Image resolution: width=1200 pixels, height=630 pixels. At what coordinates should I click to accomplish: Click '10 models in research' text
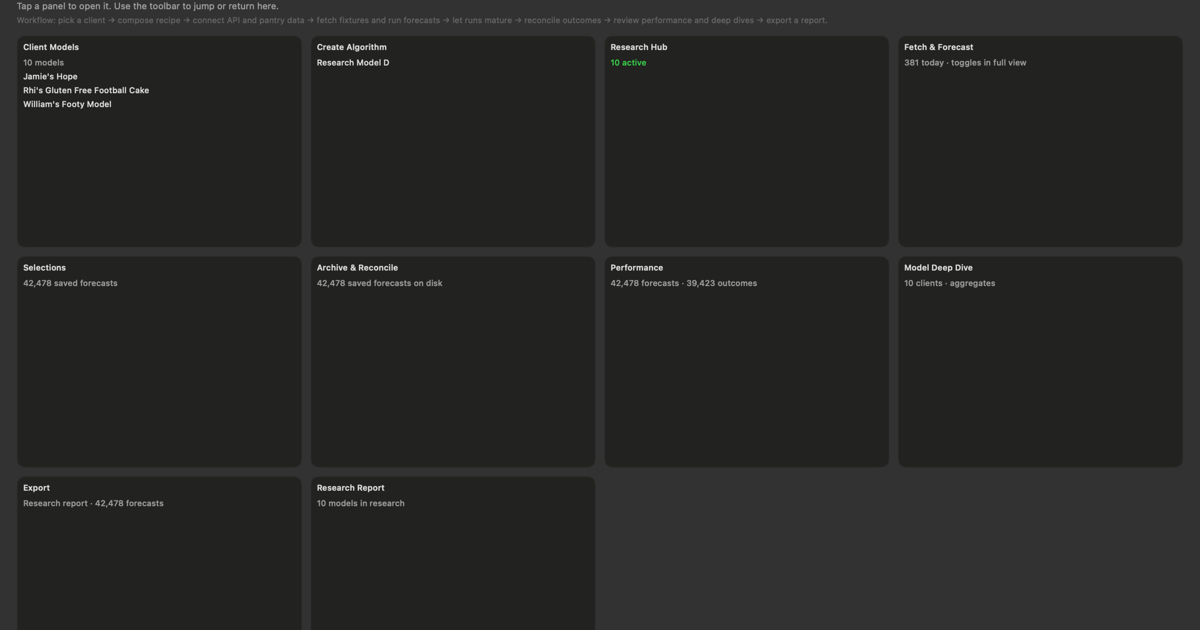click(361, 503)
